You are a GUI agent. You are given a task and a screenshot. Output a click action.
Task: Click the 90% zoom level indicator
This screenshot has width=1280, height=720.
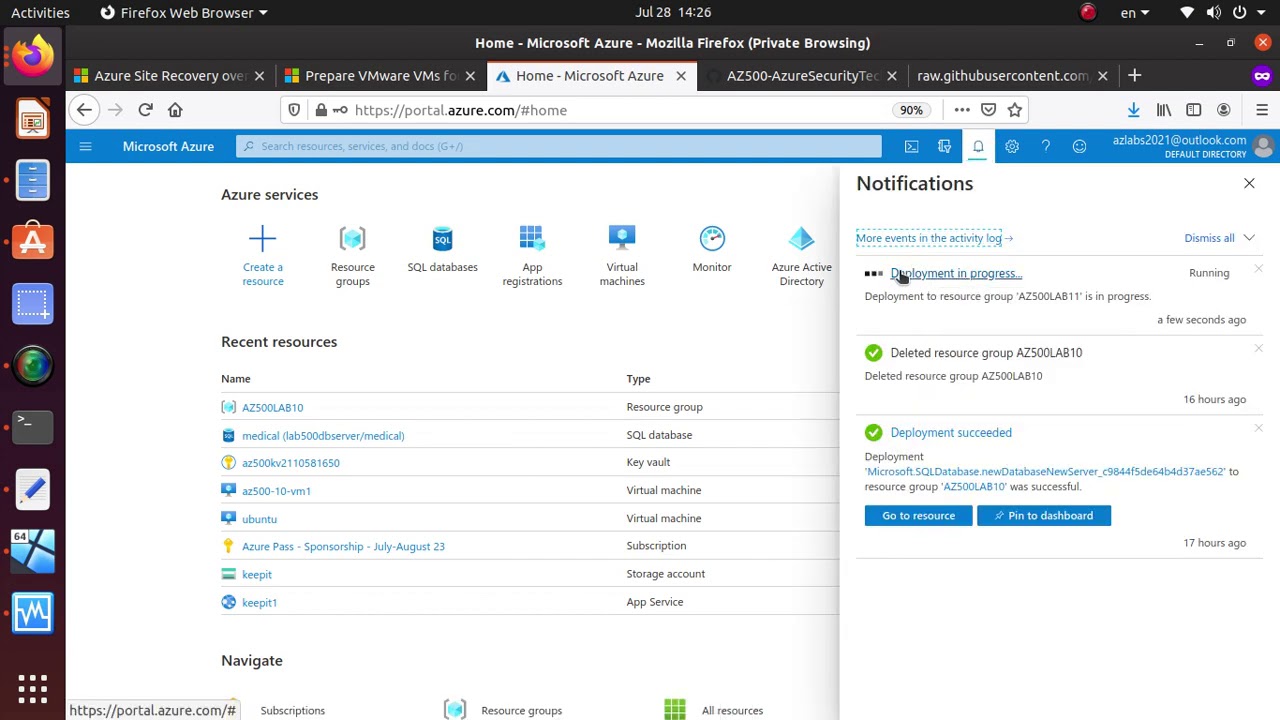click(x=911, y=110)
